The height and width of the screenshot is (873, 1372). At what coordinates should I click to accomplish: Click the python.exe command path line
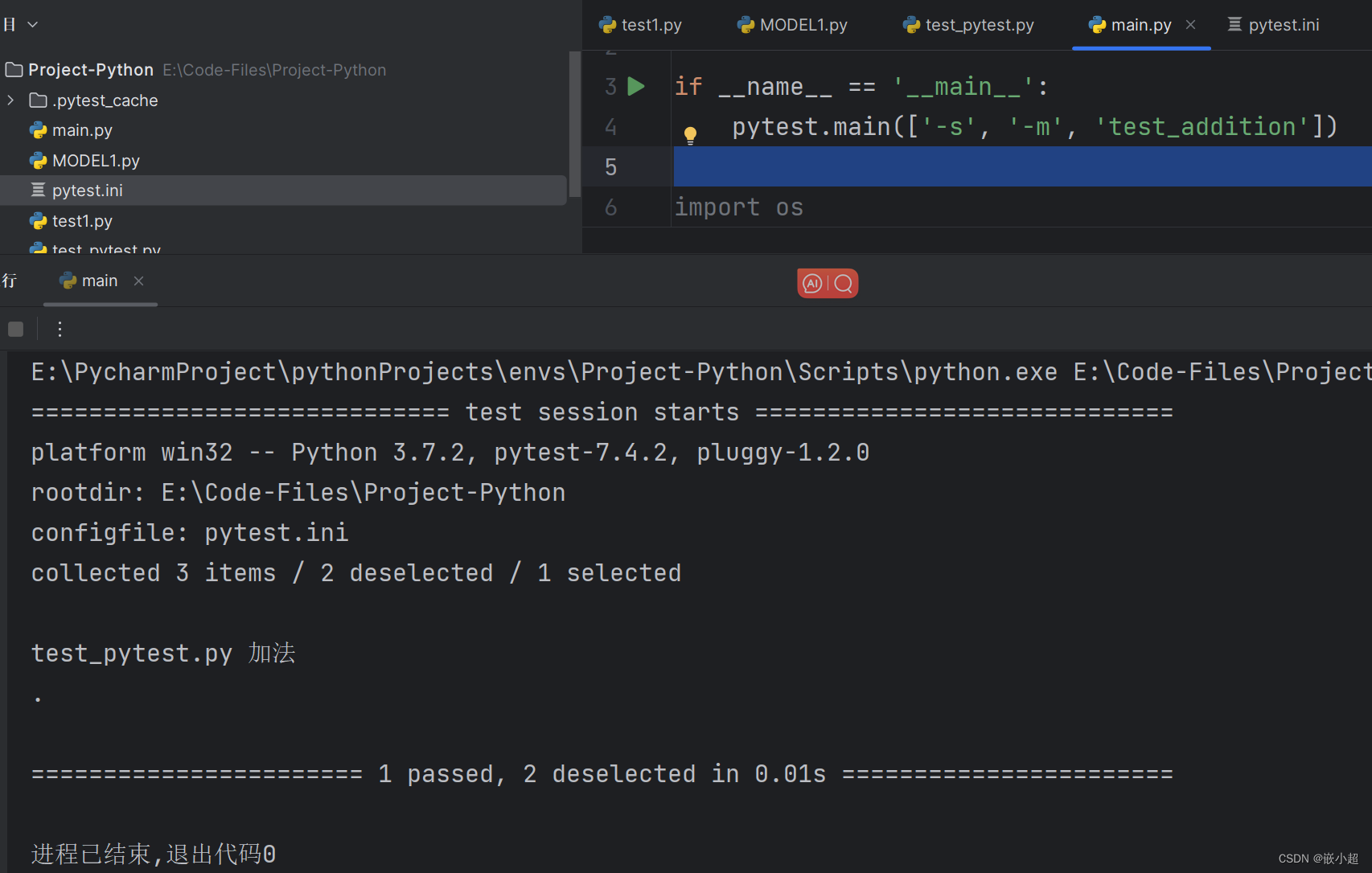pos(701,372)
